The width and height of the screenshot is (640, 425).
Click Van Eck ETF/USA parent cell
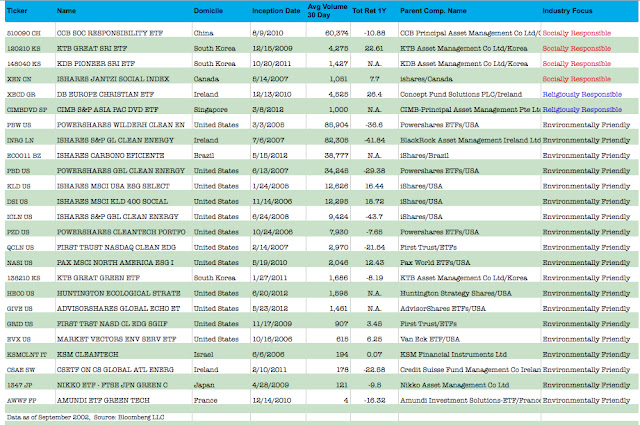tap(430, 339)
